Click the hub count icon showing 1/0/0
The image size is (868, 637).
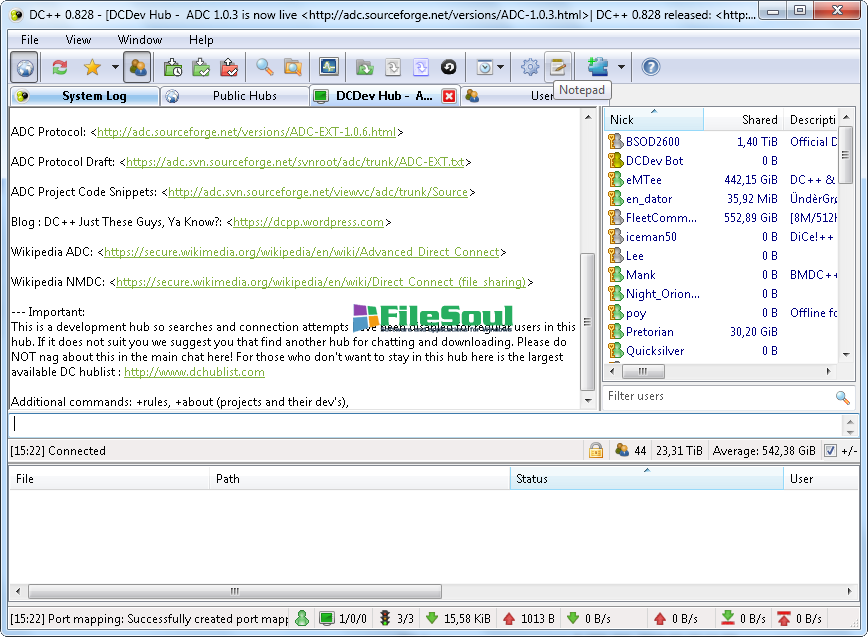pos(327,618)
